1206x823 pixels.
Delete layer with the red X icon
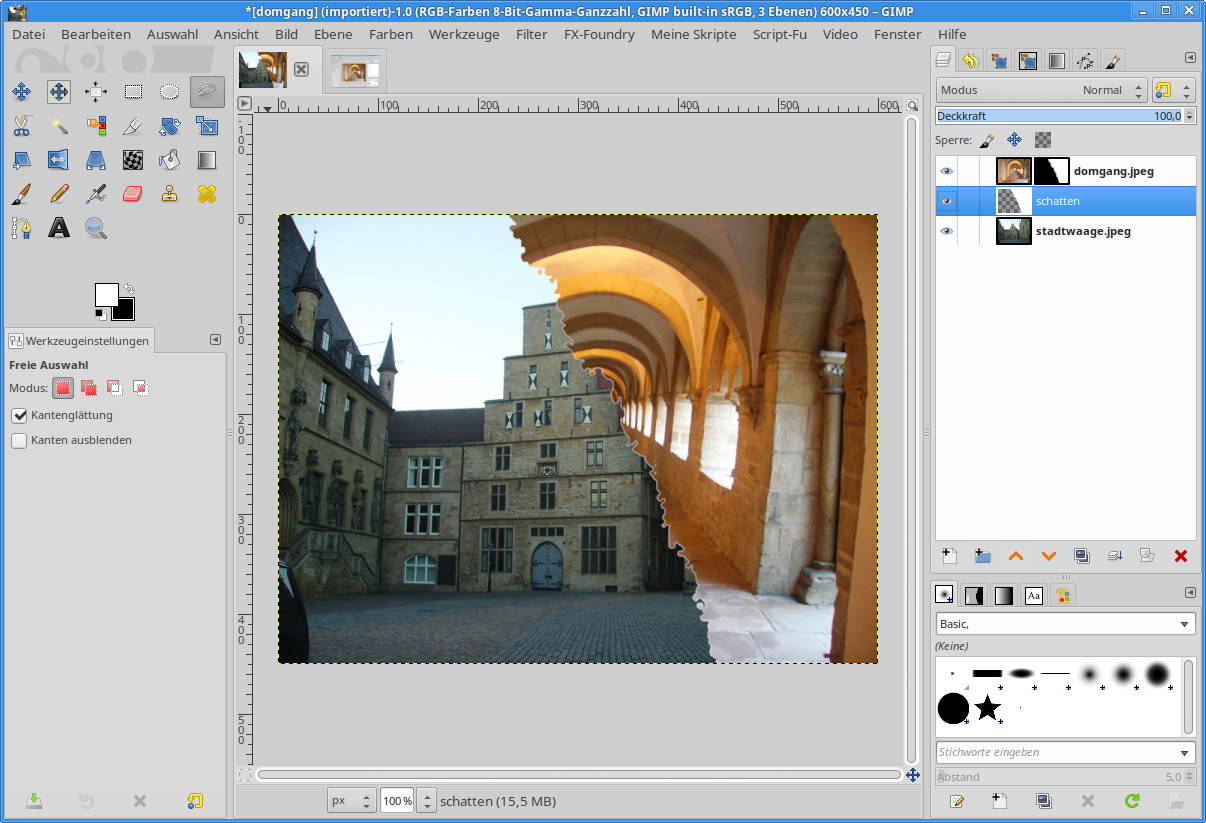point(1180,556)
